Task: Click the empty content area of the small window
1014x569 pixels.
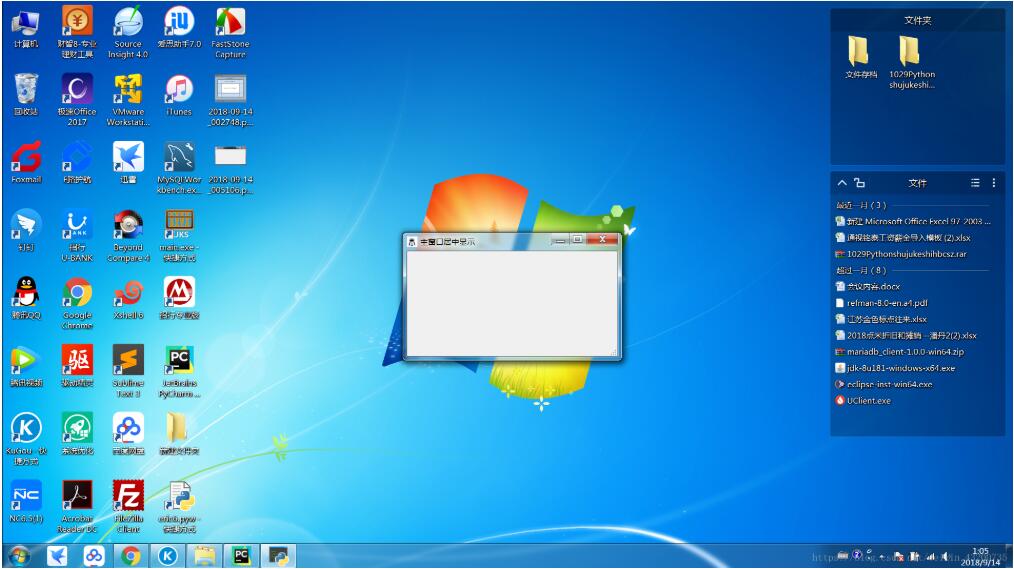Action: (x=512, y=303)
